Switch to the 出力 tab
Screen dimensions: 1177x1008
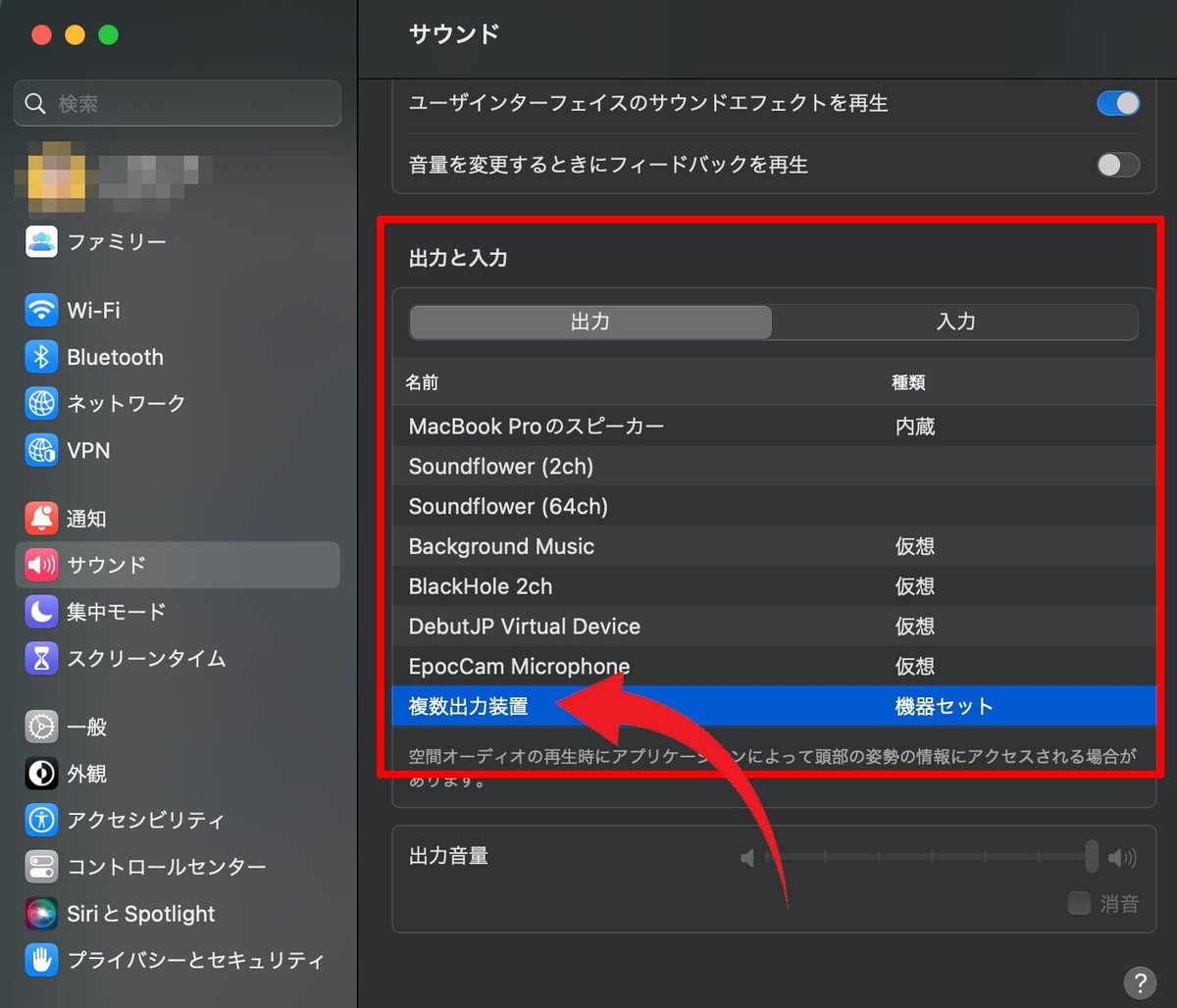590,322
